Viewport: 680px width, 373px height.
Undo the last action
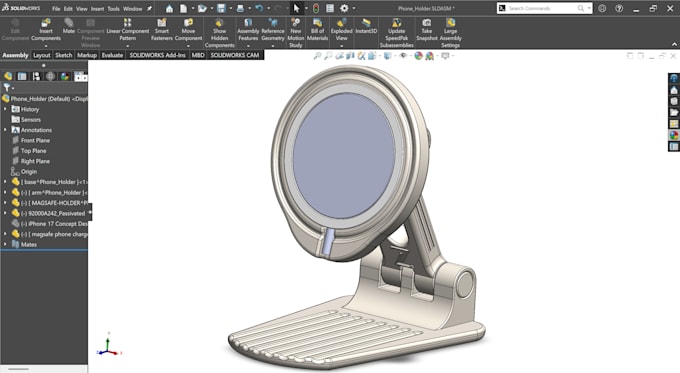(259, 8)
